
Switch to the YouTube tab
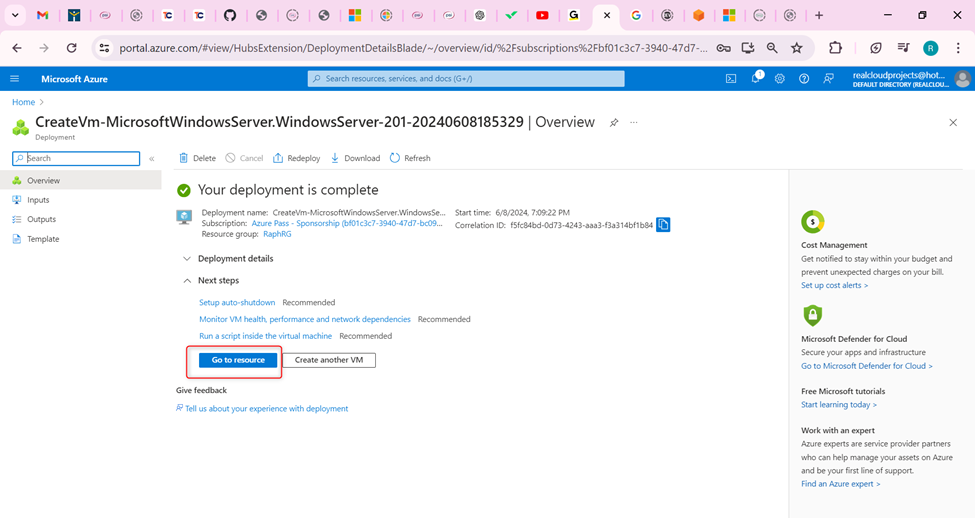(542, 16)
